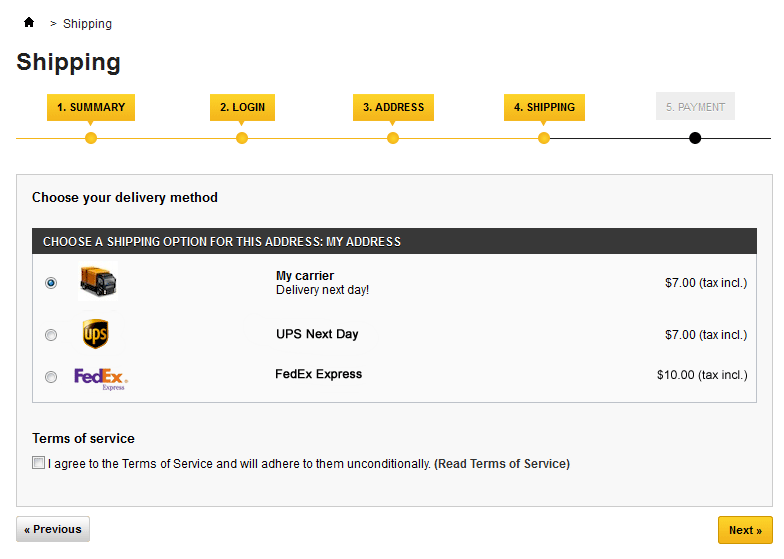
Task: Select FedEx Express delivery radio button
Action: tap(51, 377)
